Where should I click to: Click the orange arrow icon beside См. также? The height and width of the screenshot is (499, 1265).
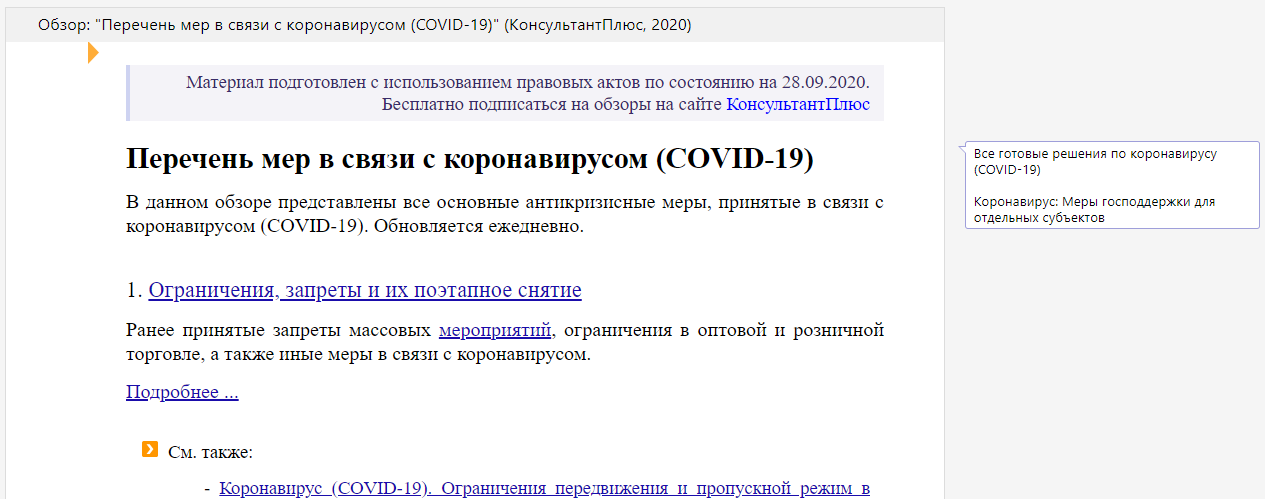[x=150, y=450]
